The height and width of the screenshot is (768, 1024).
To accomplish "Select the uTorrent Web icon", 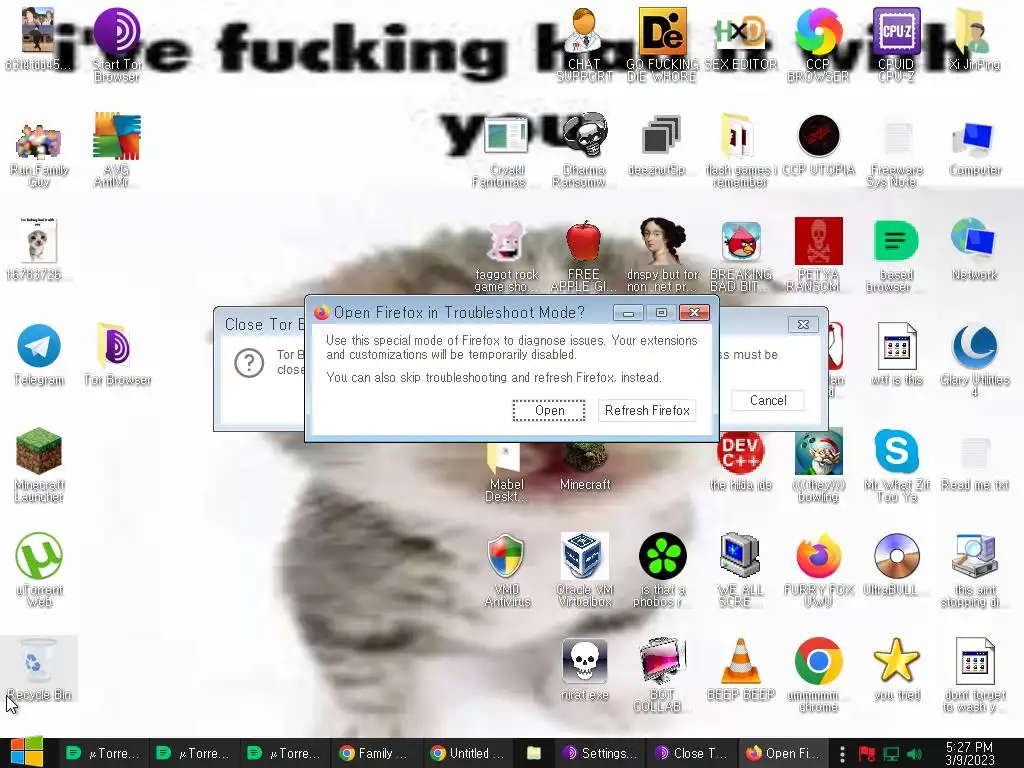I will (x=39, y=569).
